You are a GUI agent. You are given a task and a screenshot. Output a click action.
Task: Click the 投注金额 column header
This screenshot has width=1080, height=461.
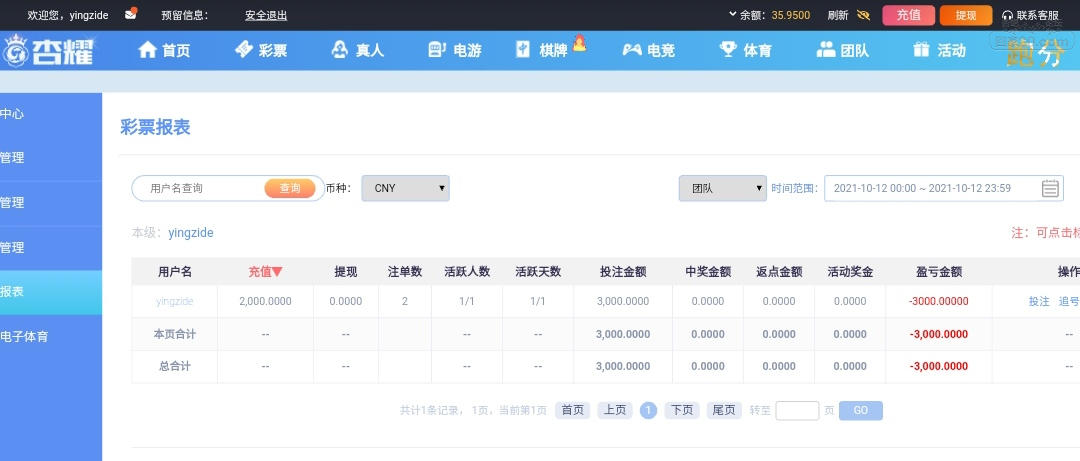623,272
